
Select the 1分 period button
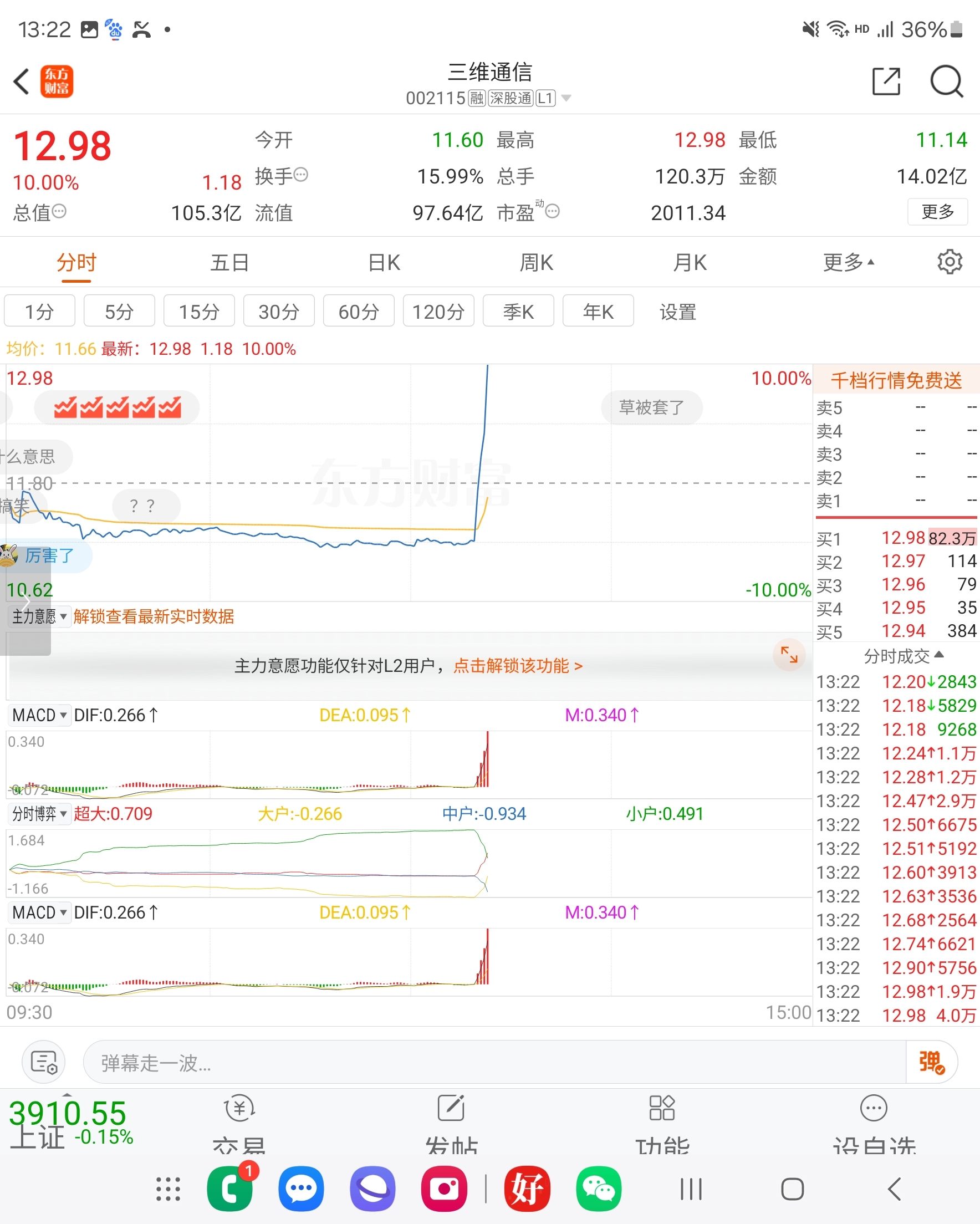pyautogui.click(x=40, y=311)
